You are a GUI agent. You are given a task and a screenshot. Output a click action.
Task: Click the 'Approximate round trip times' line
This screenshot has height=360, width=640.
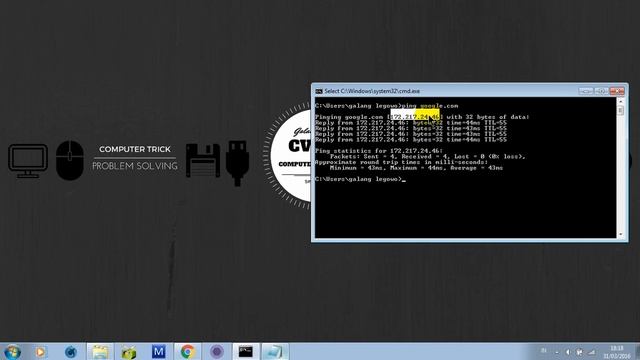tap(401, 162)
